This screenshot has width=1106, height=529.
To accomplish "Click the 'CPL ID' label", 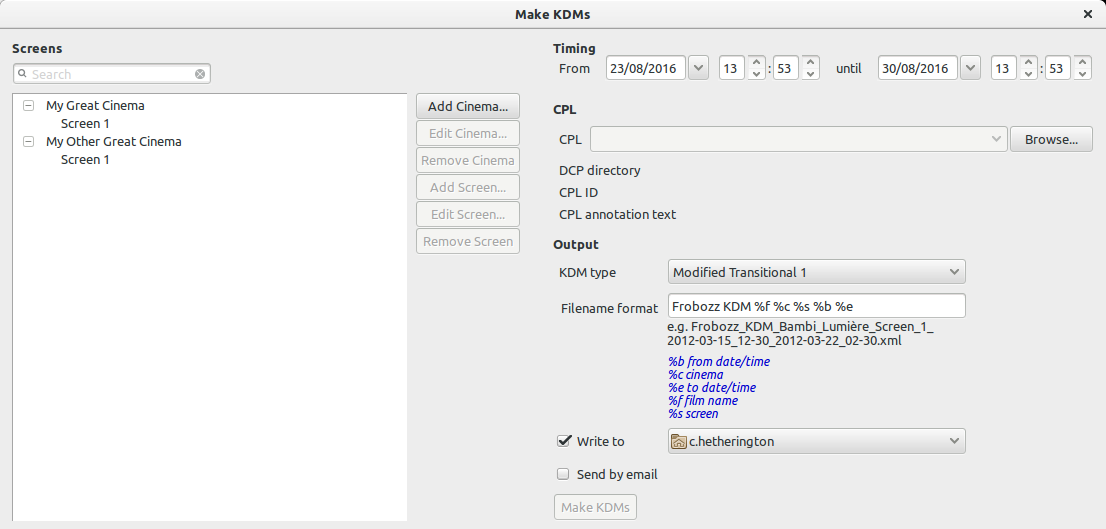I will (x=578, y=192).
